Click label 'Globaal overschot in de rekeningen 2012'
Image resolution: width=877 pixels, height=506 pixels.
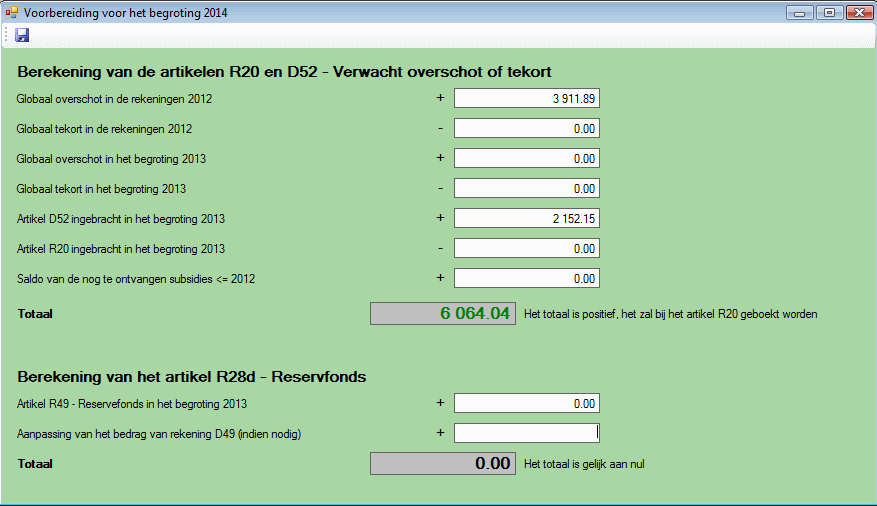(114, 99)
